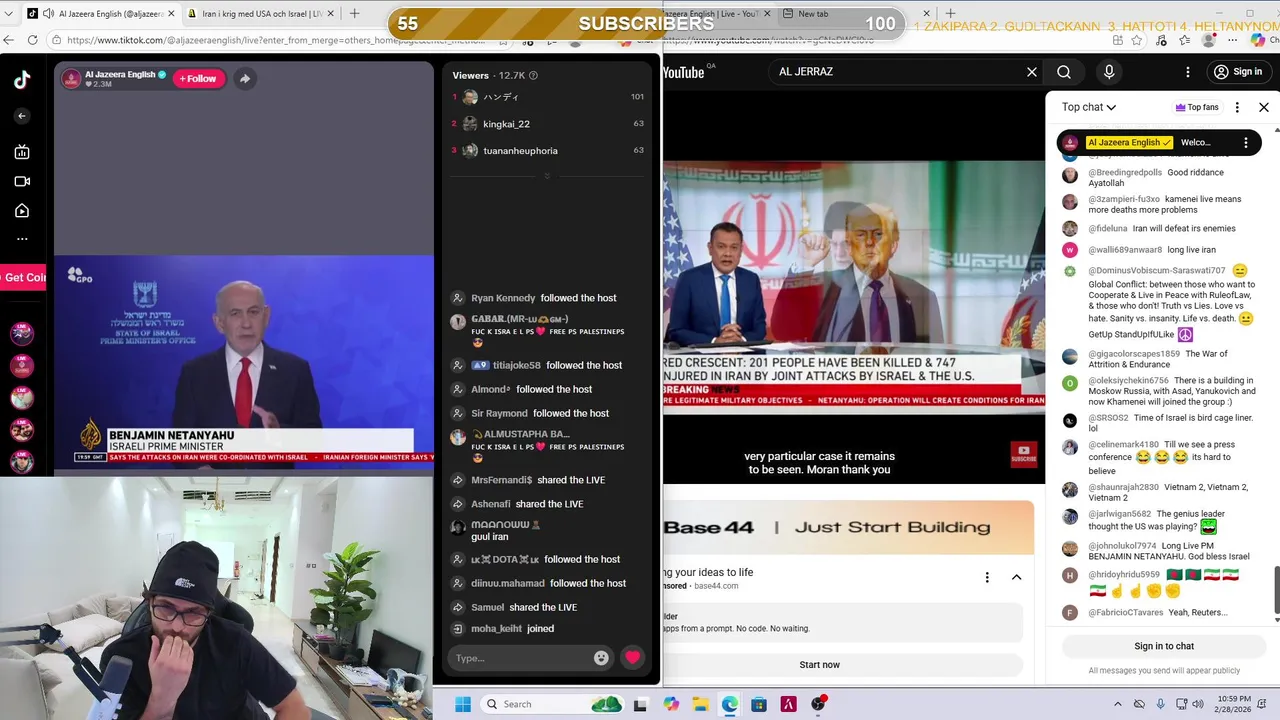The image size is (1280, 720).
Task: Open the calendar icon in TikTok sidebar
Action: (x=22, y=152)
